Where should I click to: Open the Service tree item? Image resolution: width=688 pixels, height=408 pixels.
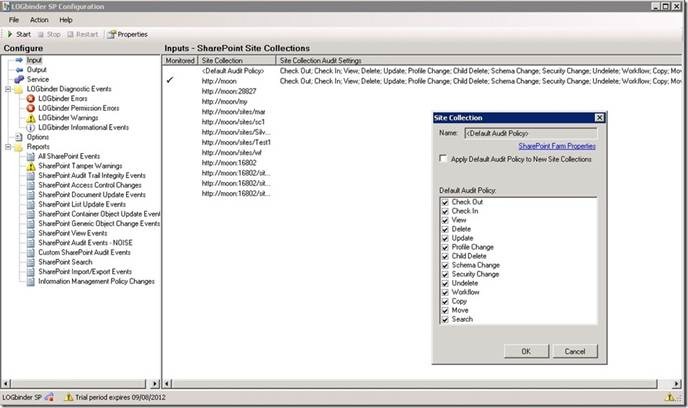37,79
